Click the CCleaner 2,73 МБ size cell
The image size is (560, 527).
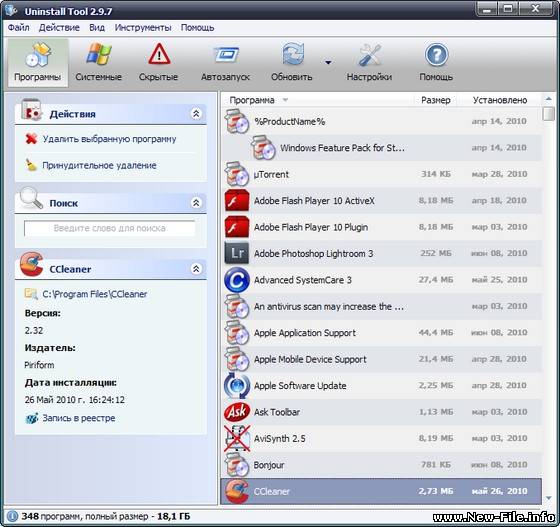[x=436, y=491]
